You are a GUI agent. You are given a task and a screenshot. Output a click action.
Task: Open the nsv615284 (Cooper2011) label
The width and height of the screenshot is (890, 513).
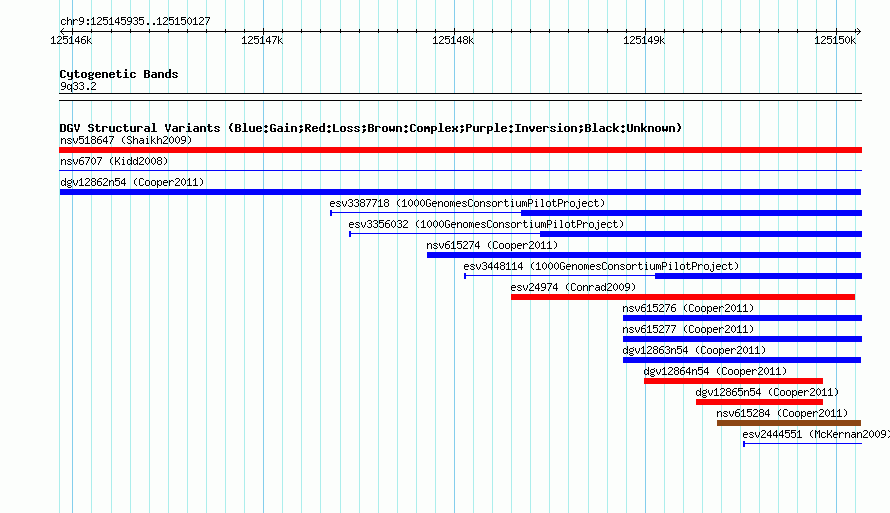[782, 413]
